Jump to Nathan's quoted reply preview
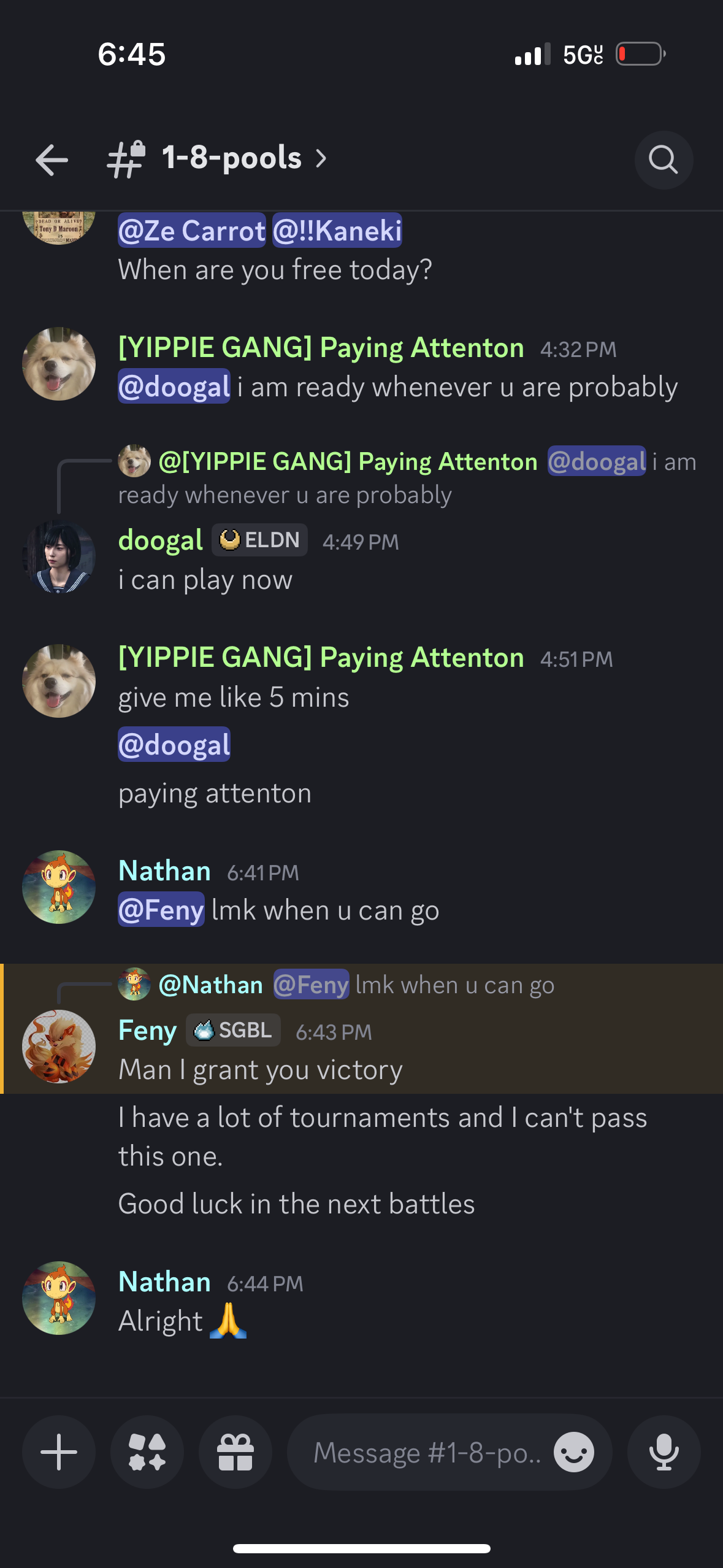This screenshot has height=1568, width=723. pyautogui.click(x=337, y=985)
